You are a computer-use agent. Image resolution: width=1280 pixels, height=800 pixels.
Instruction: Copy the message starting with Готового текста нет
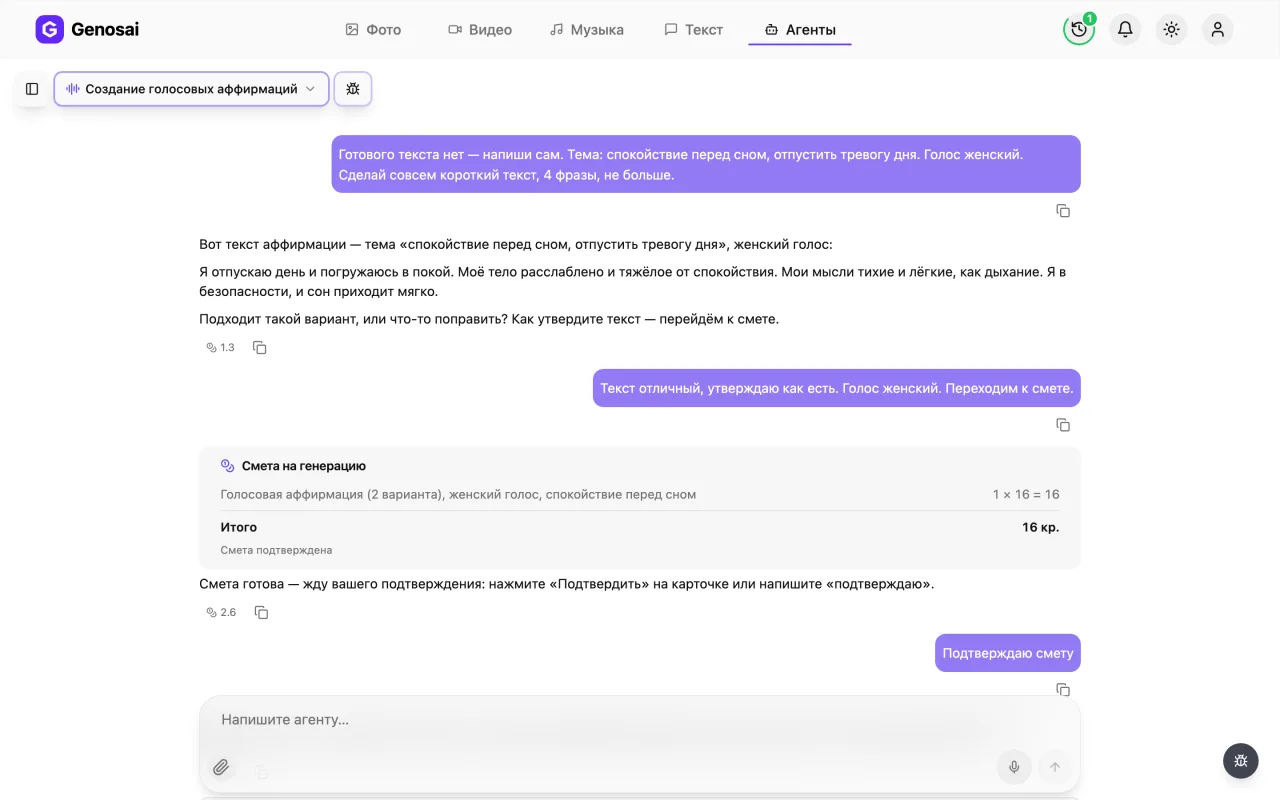pos(1063,211)
